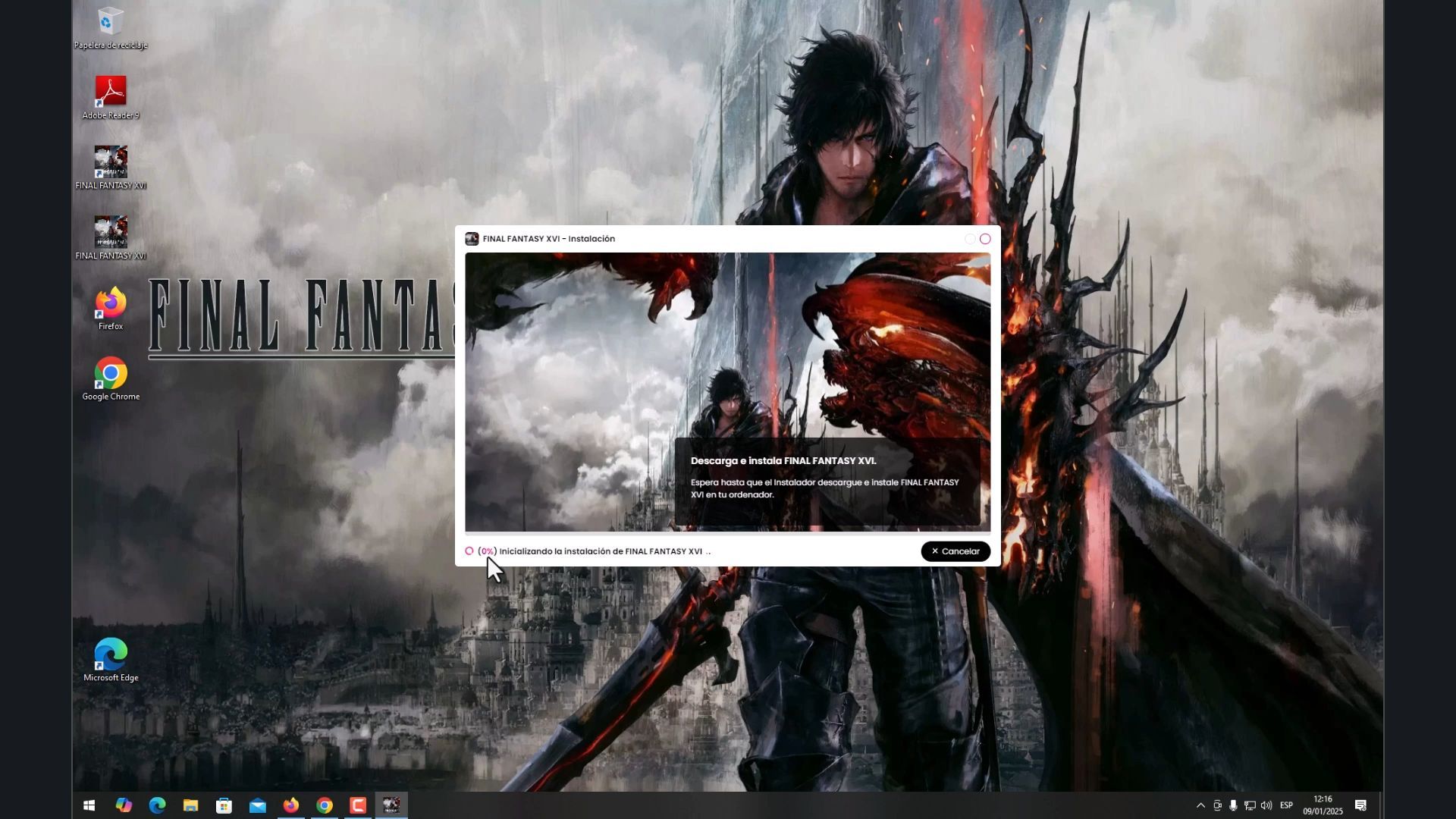This screenshot has height=819, width=1456.
Task: Open the volume speaker tray icon
Action: click(x=1266, y=805)
